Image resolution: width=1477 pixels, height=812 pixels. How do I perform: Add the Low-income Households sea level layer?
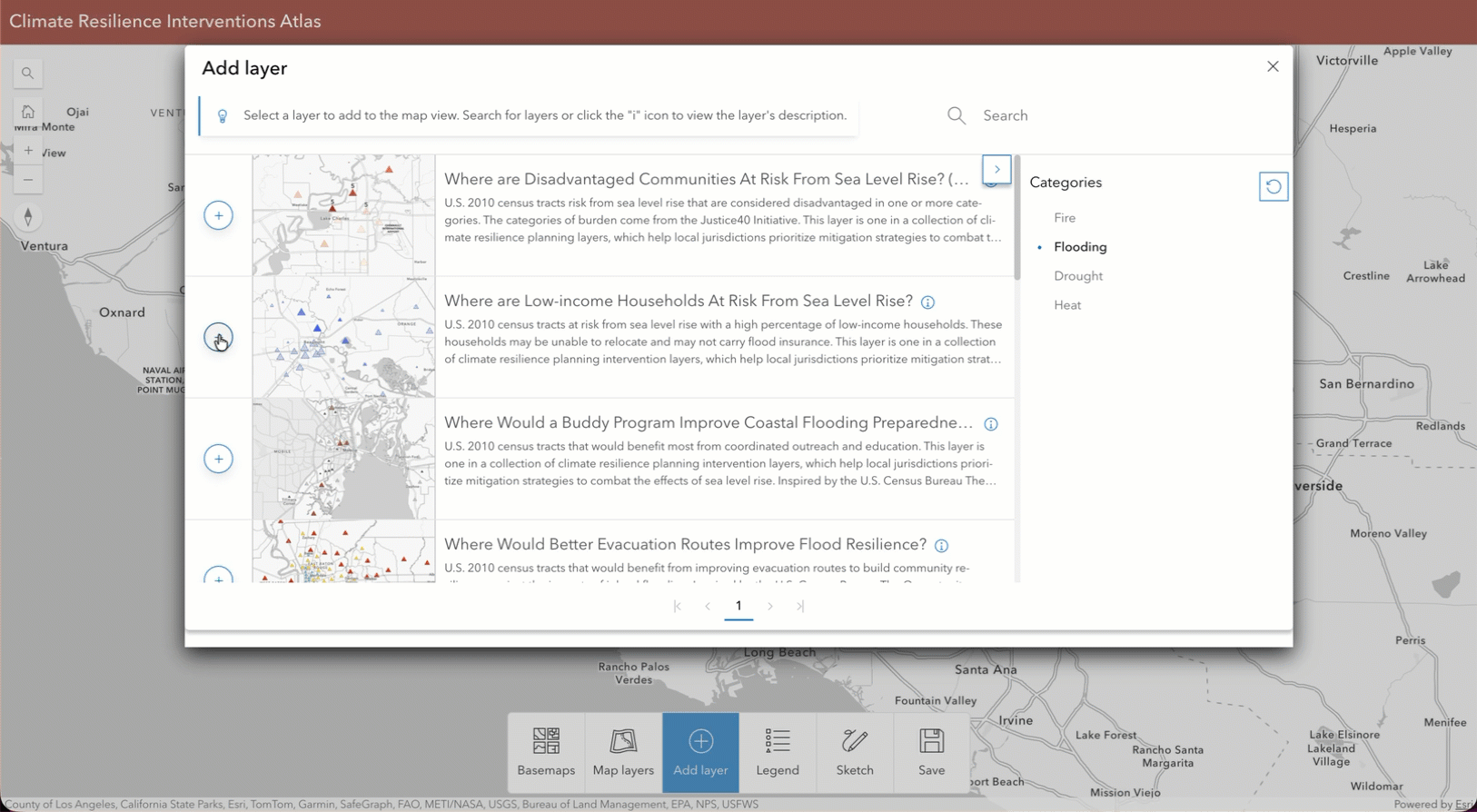point(218,337)
